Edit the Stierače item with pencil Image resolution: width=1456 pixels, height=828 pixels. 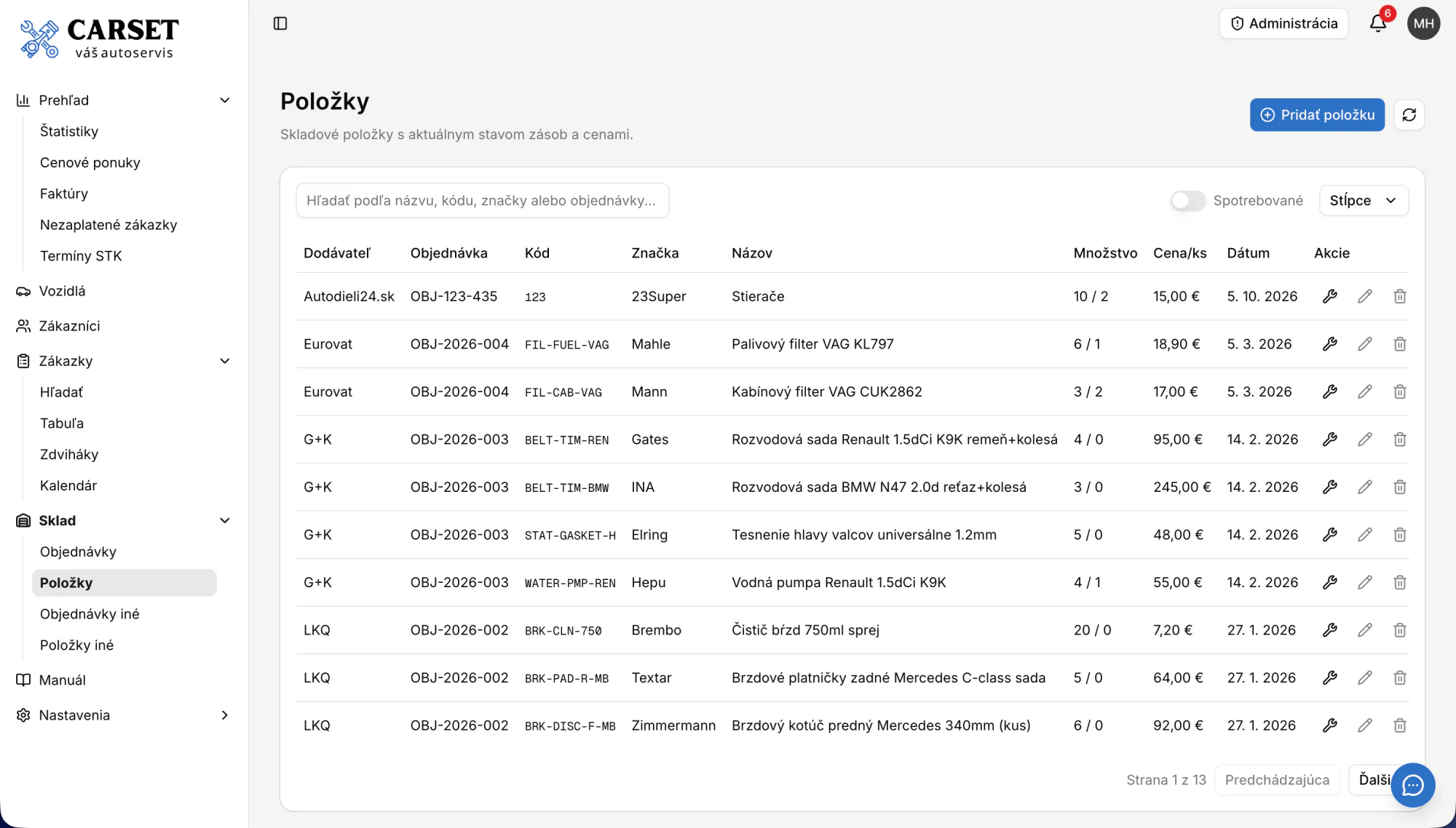1365,296
